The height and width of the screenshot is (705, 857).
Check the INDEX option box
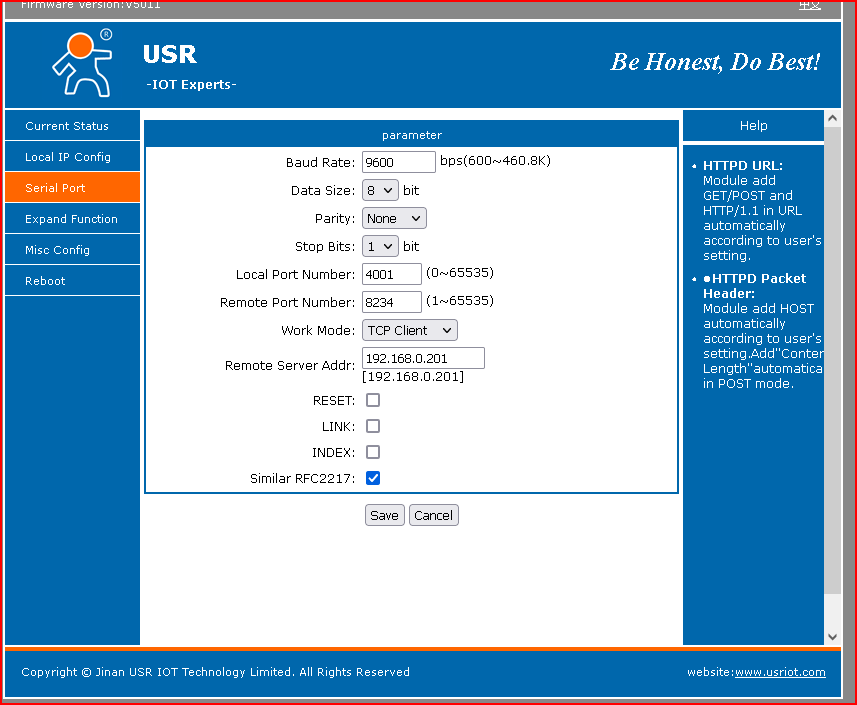pos(373,452)
